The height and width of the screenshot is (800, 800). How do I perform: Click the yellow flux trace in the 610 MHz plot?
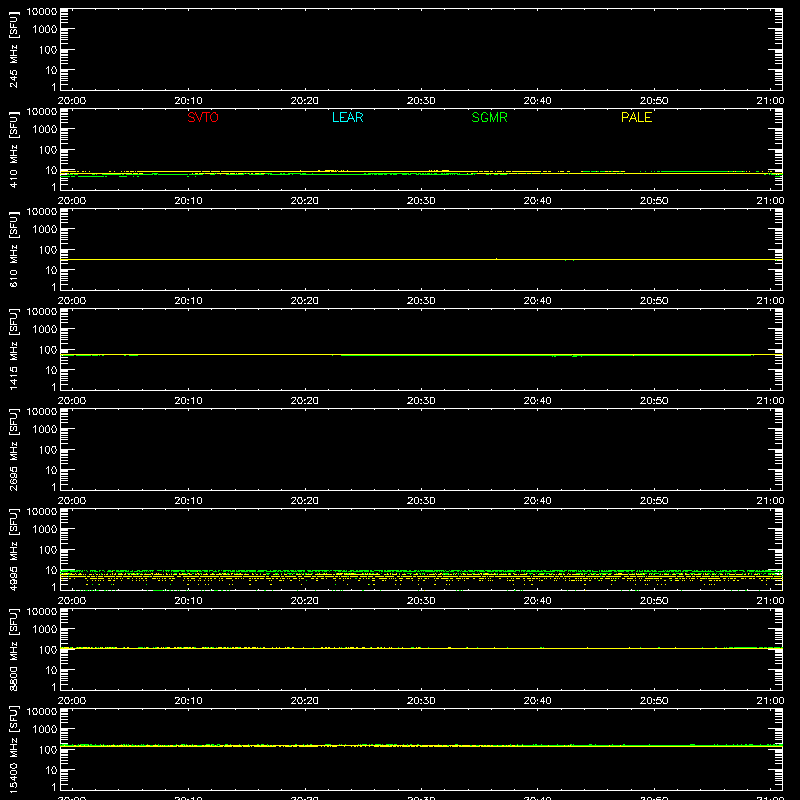[x=421, y=260]
